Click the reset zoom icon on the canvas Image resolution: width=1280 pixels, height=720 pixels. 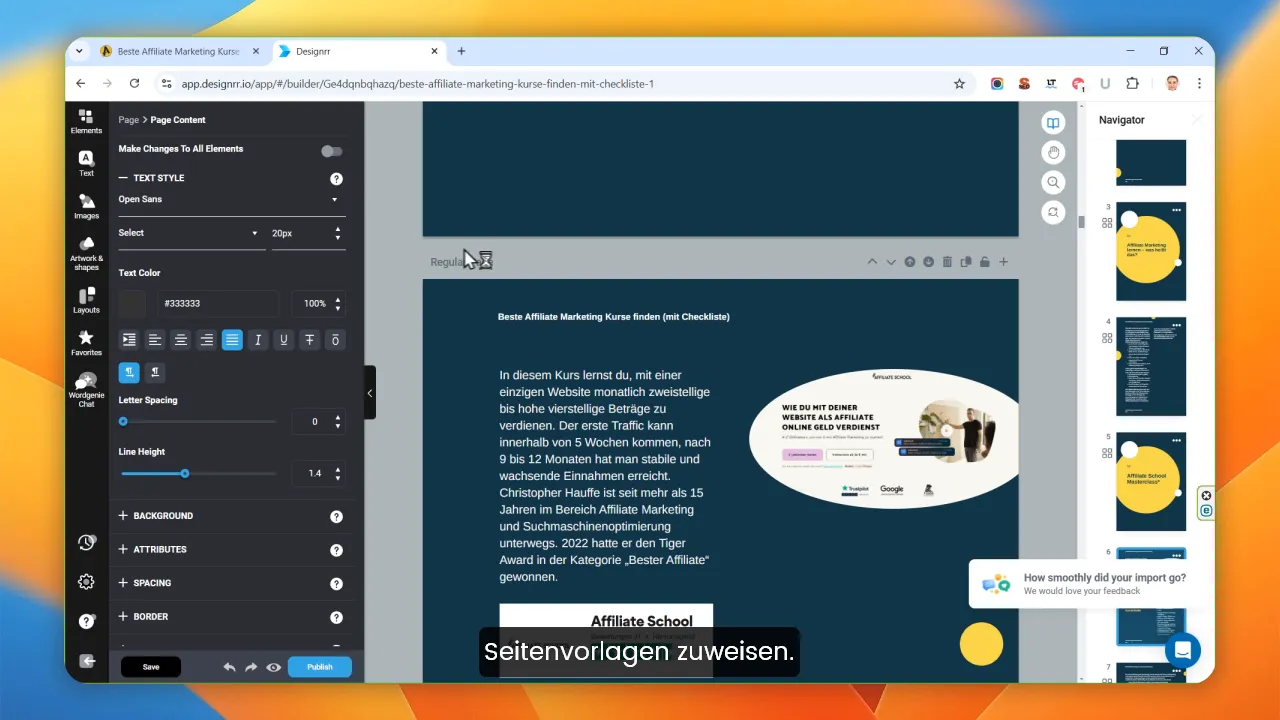(x=1052, y=212)
